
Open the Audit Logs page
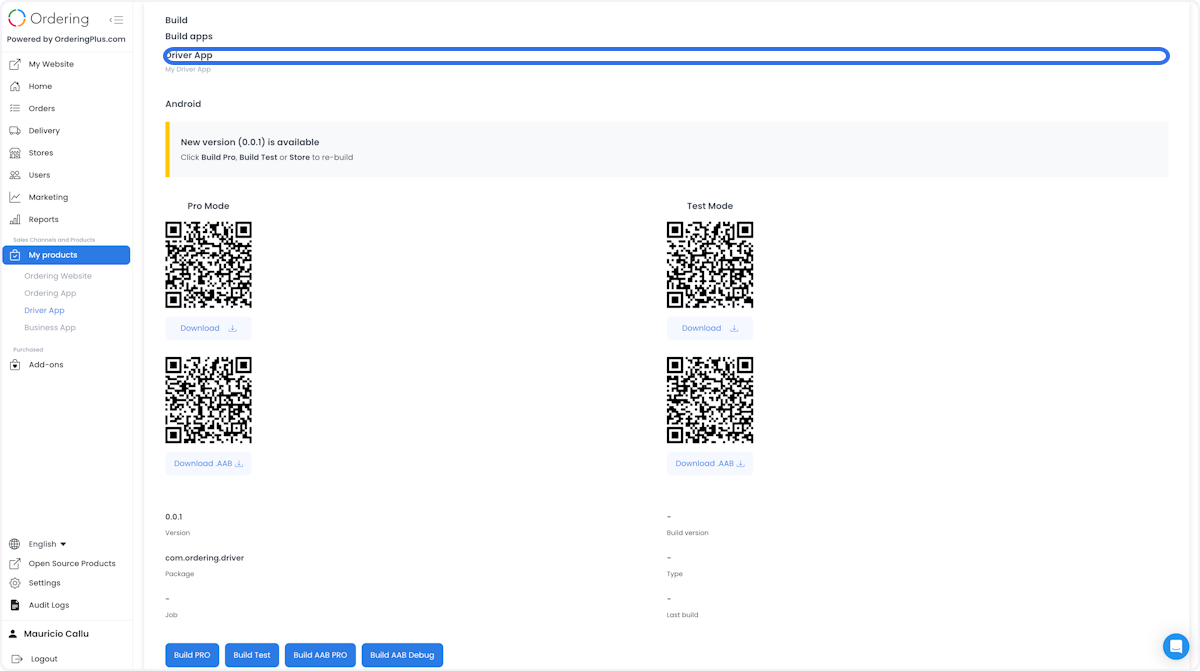tap(49, 605)
